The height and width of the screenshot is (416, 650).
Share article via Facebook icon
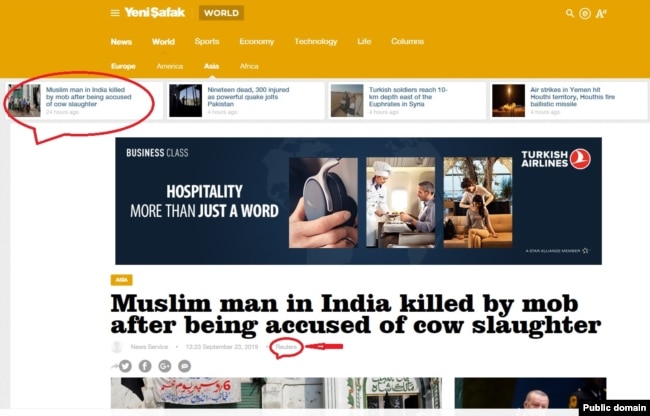[x=145, y=366]
